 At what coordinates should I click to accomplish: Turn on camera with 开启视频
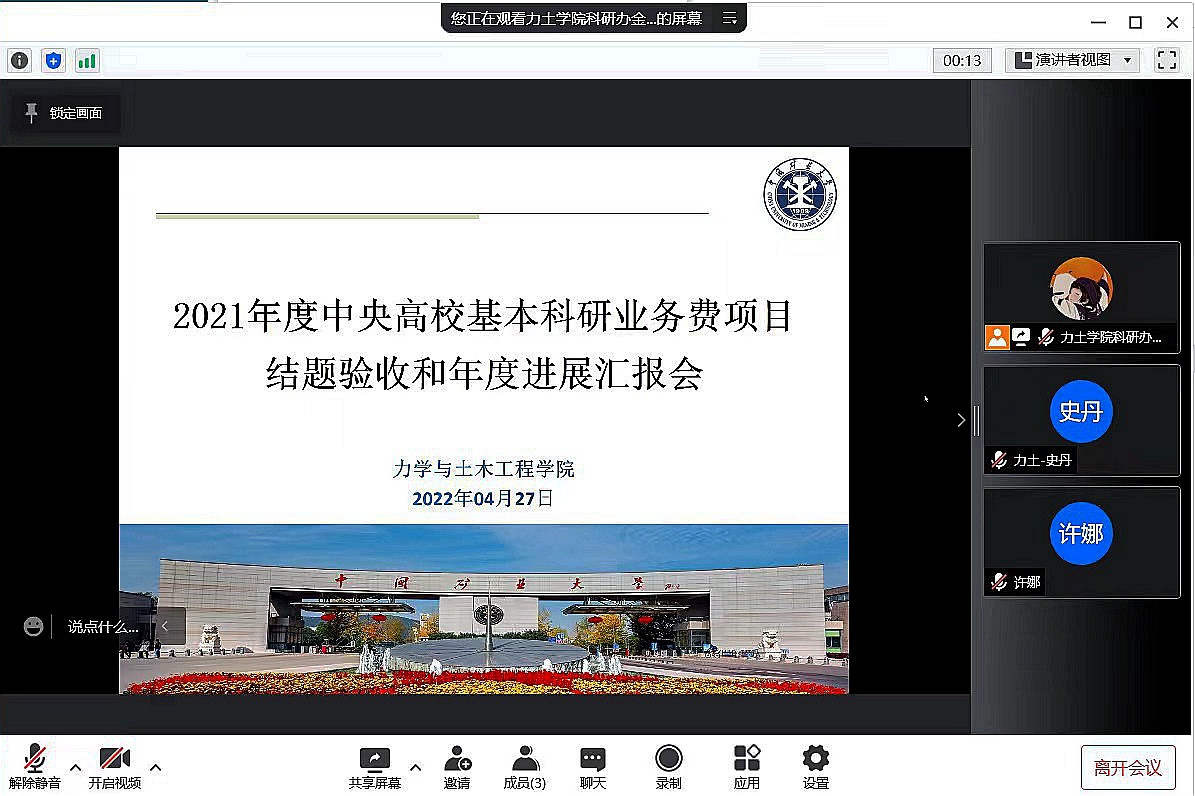(x=114, y=767)
